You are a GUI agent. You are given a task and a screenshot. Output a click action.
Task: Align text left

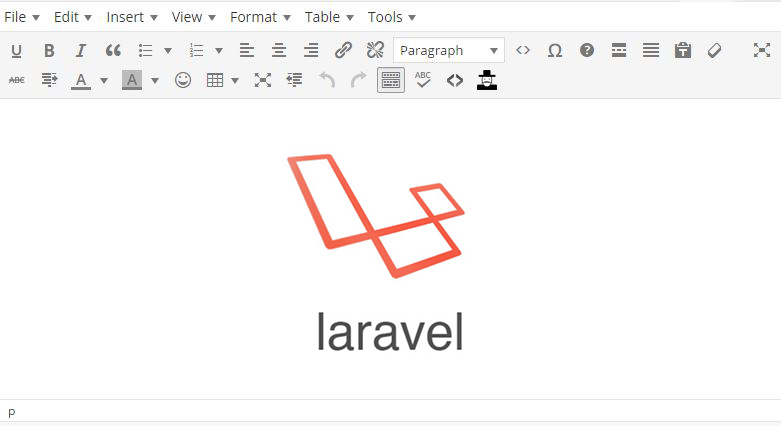[247, 50]
